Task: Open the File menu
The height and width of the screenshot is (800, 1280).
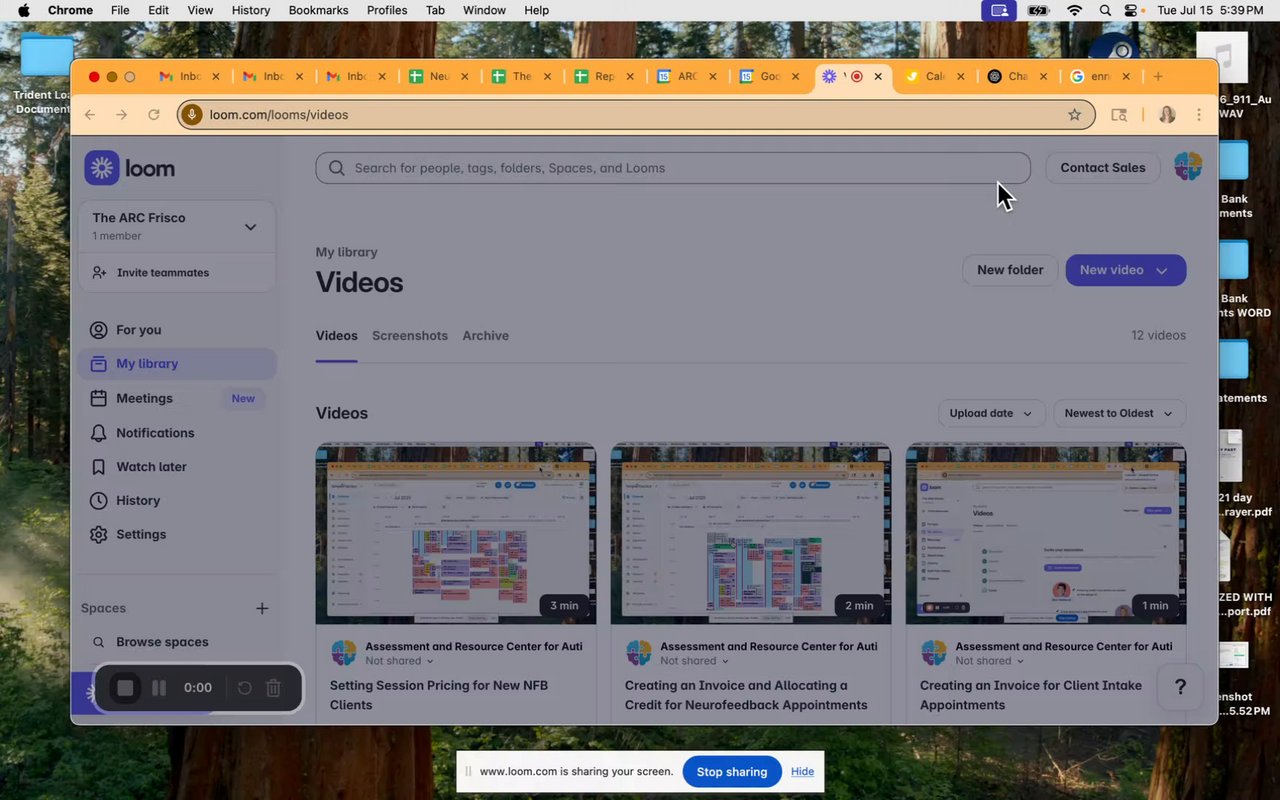Action: click(120, 10)
